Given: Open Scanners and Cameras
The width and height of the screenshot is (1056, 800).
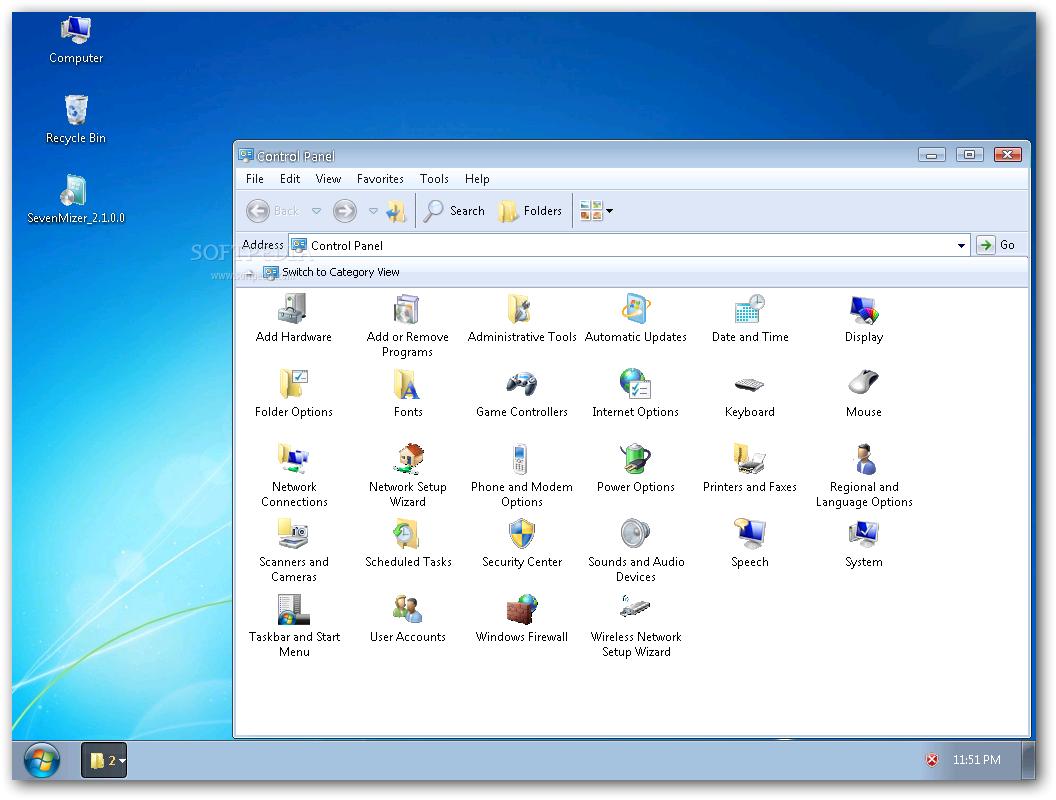Looking at the screenshot, I should [294, 551].
